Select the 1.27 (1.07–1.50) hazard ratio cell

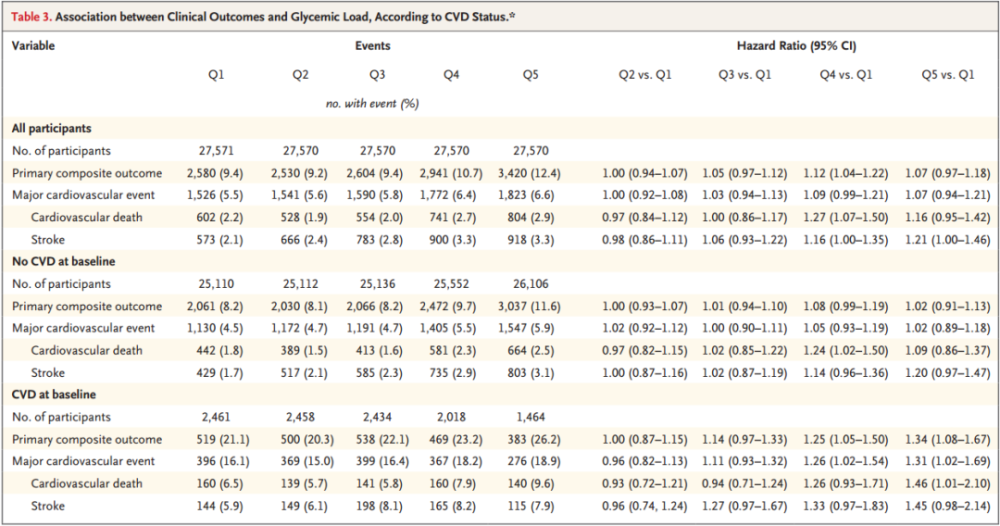point(844,218)
